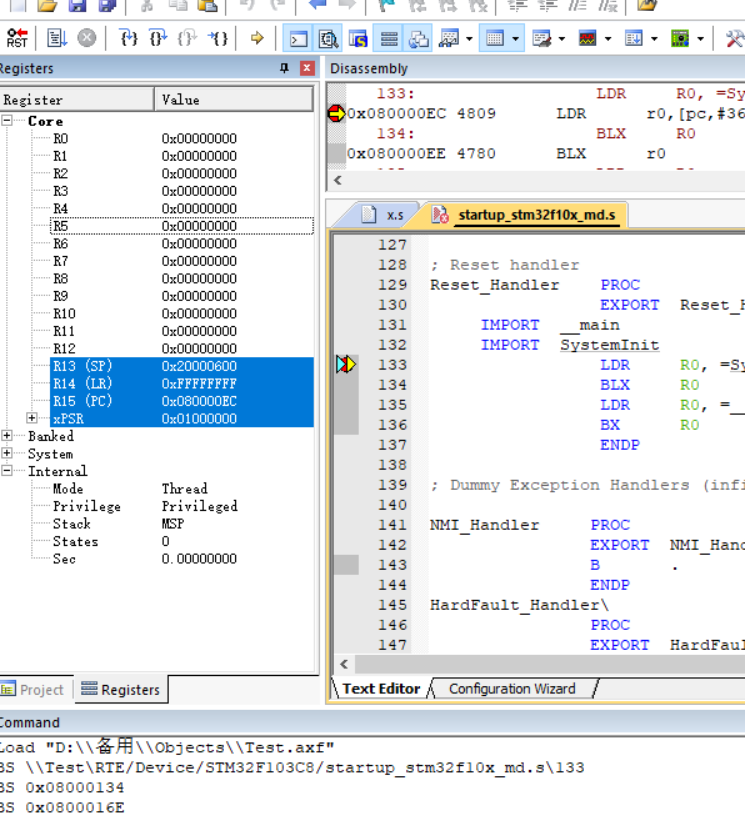Open the Watch windows dropdown arrow
745x836 pixels.
click(469, 38)
